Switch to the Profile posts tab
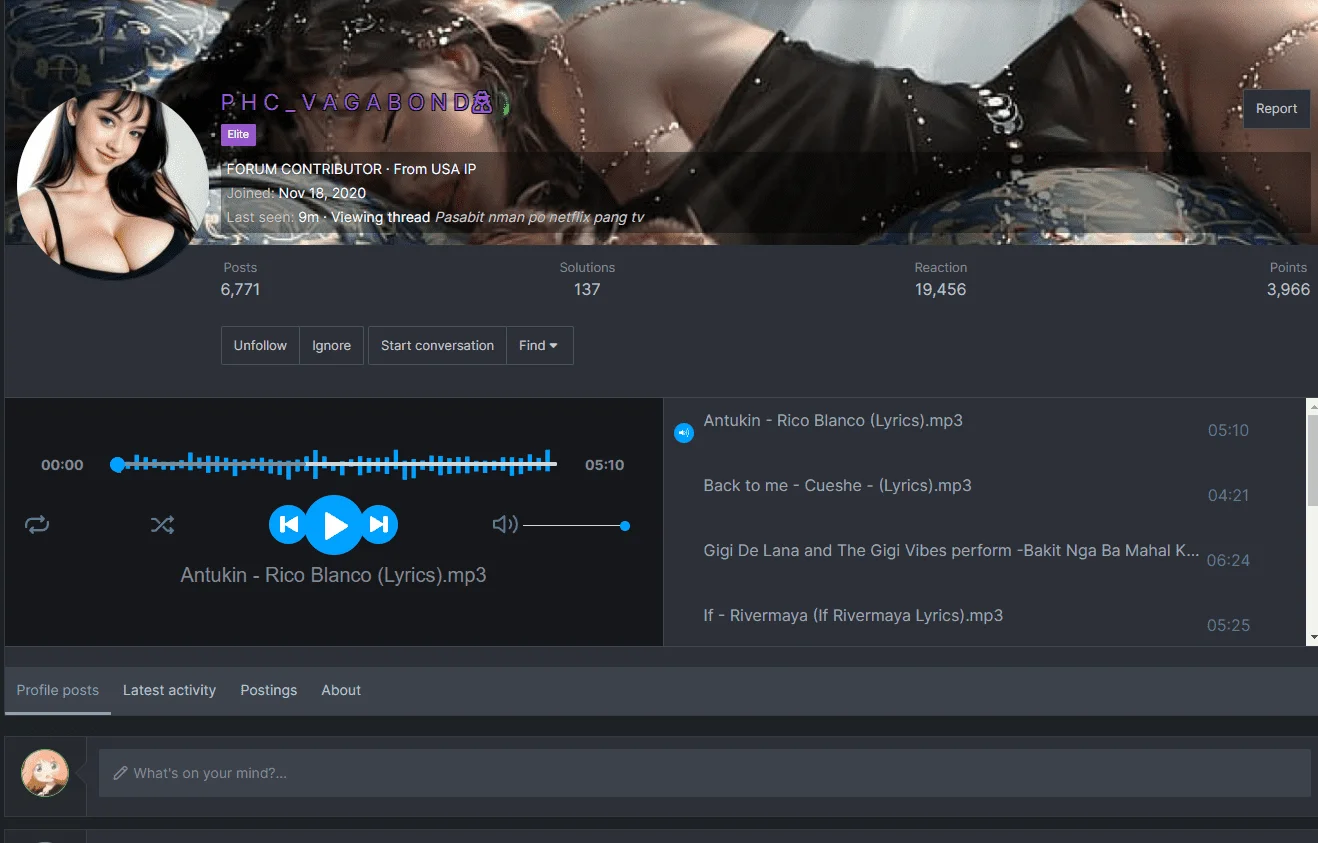Screen dimensions: 1318x843 pos(58,690)
